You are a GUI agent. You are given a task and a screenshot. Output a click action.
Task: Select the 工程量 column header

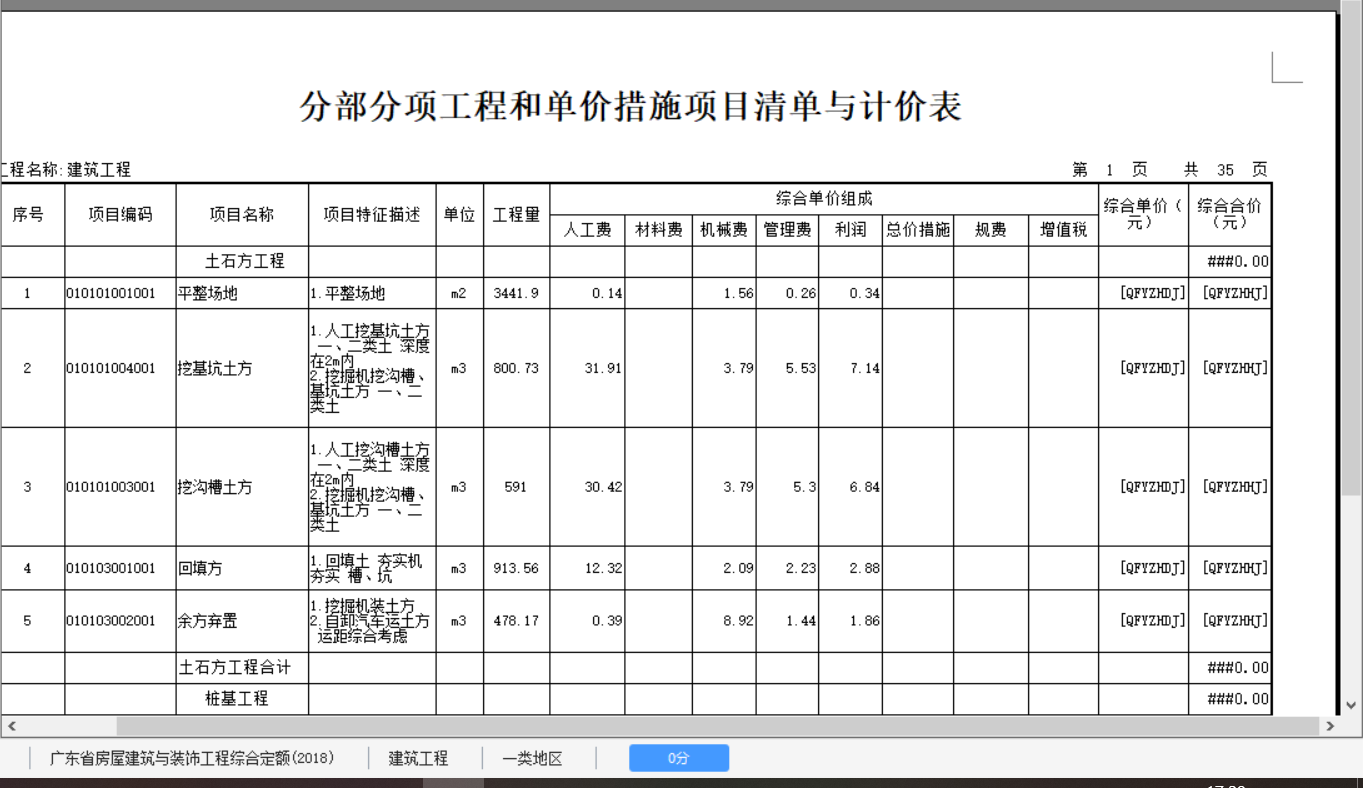click(x=516, y=214)
